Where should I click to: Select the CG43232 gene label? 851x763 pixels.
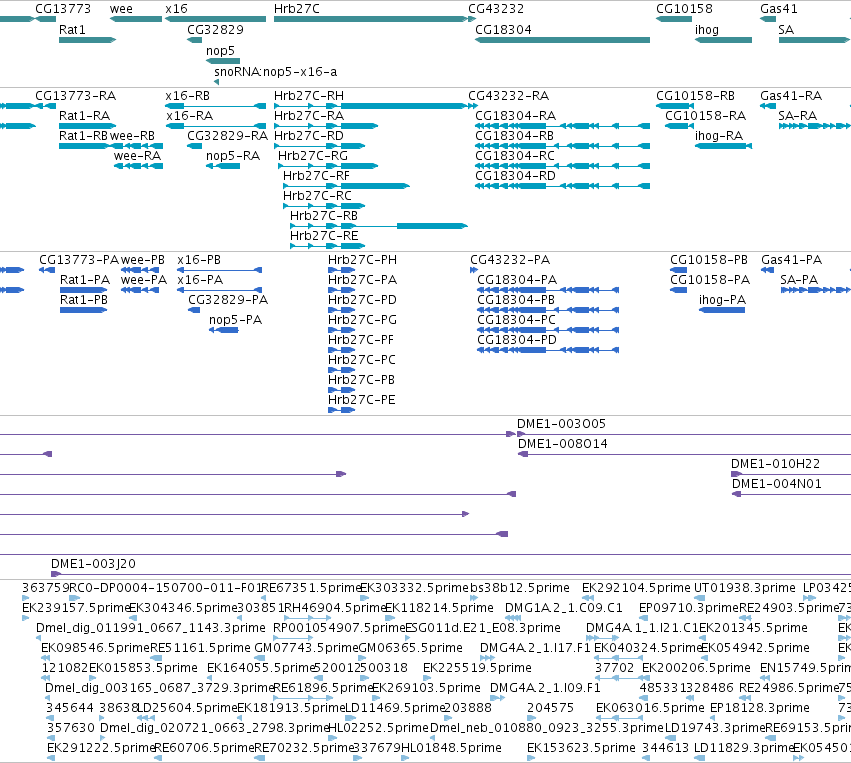pos(496,9)
